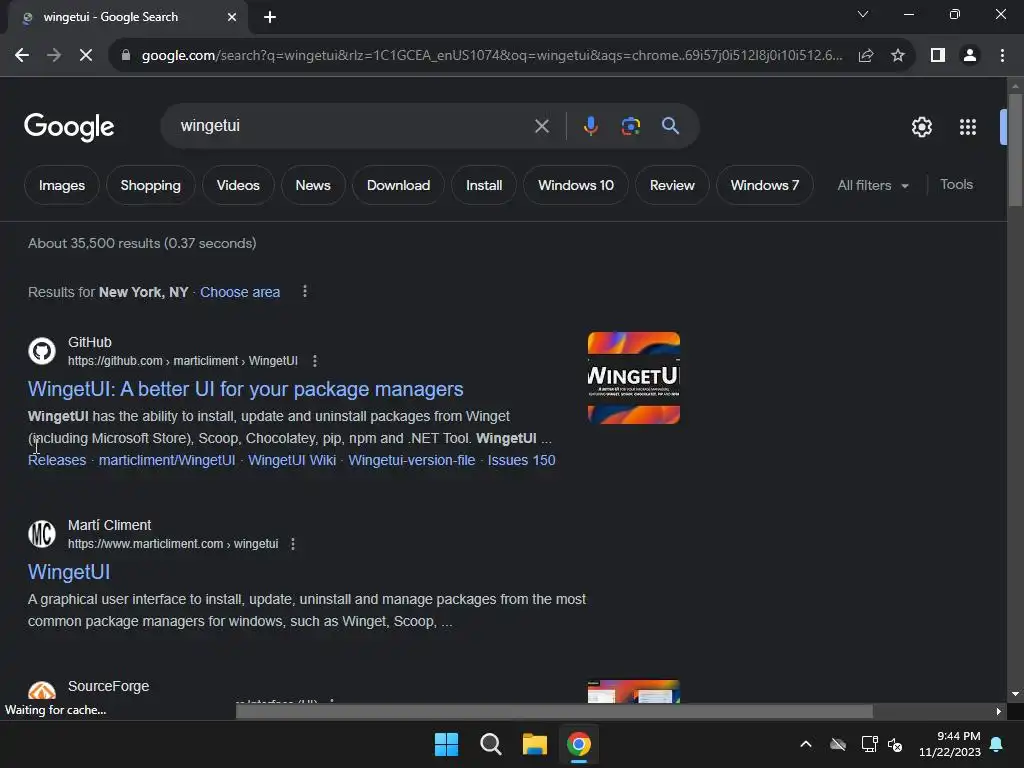The height and width of the screenshot is (768, 1024).
Task: Open the share this page icon
Action: click(866, 56)
